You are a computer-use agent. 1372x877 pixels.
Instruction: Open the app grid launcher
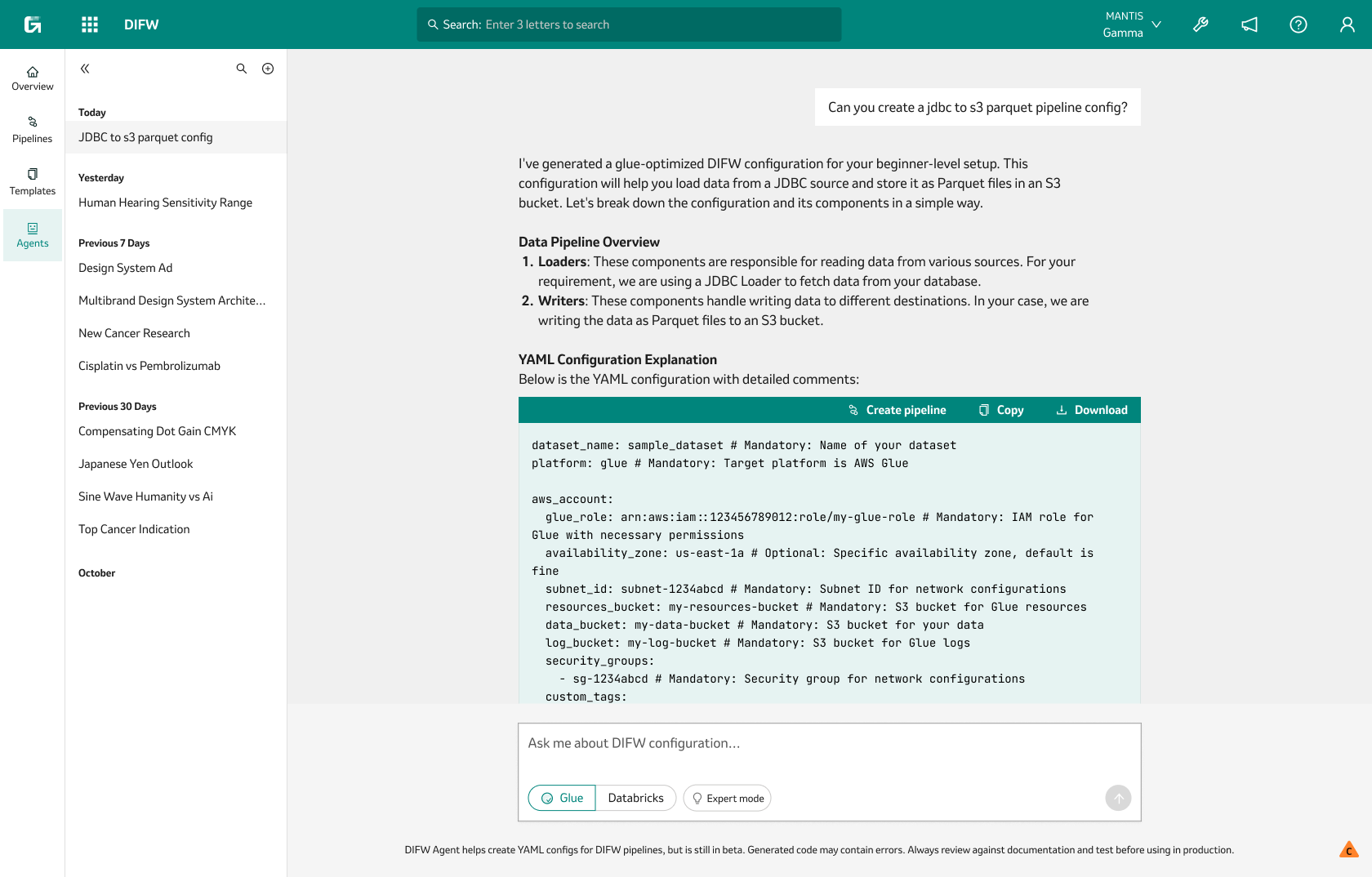coord(90,24)
